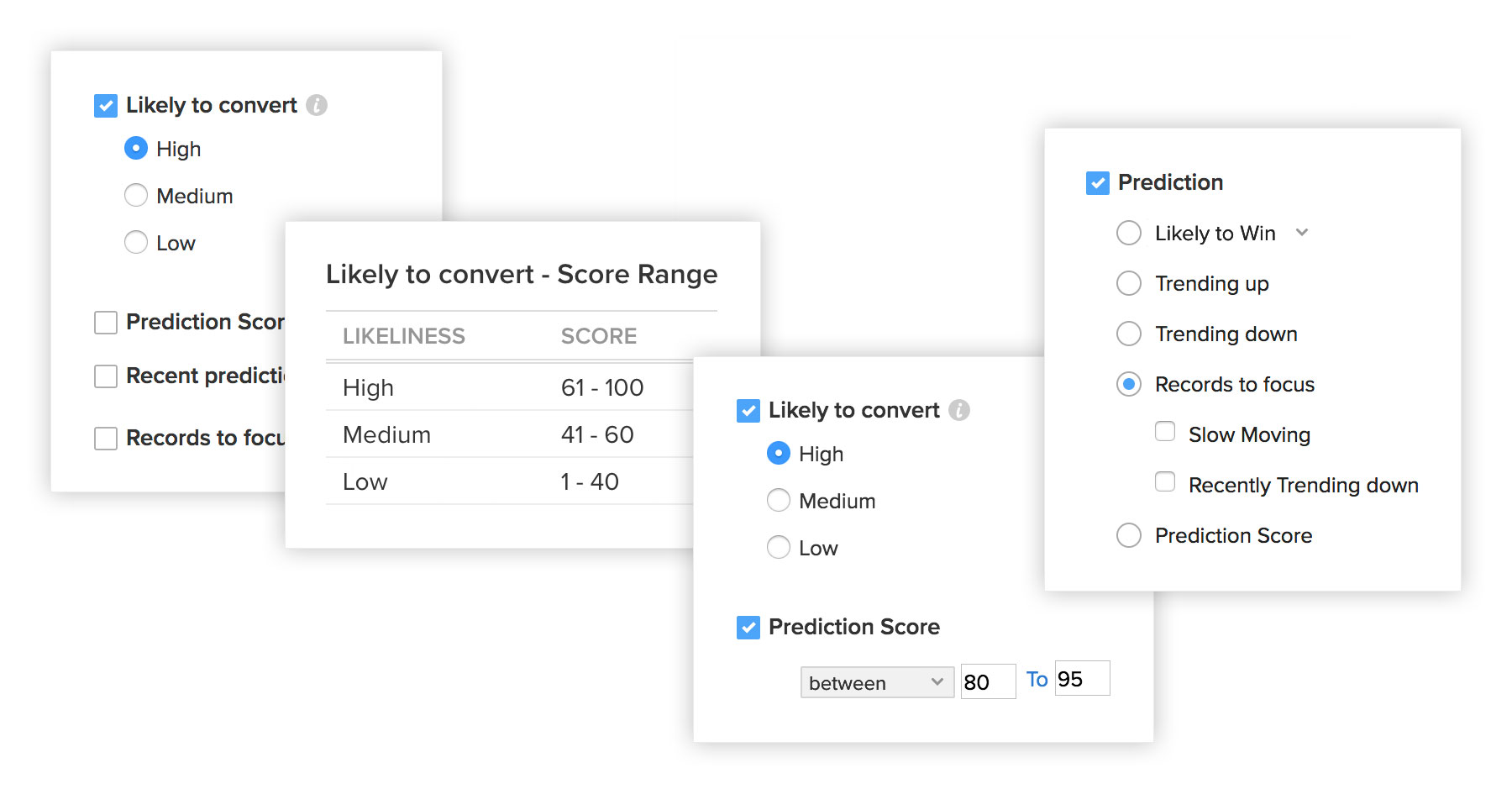
Task: Click info icon beside center Likely to convert
Action: click(x=959, y=410)
